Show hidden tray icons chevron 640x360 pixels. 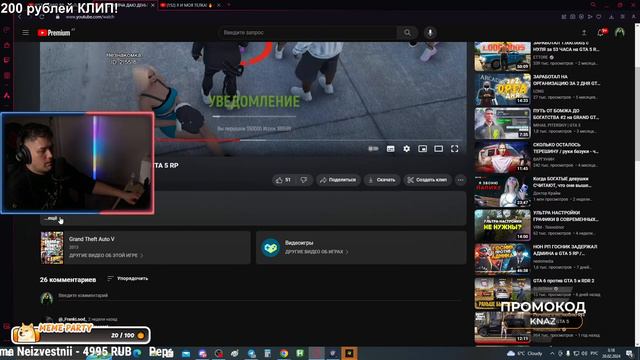[x=552, y=353]
